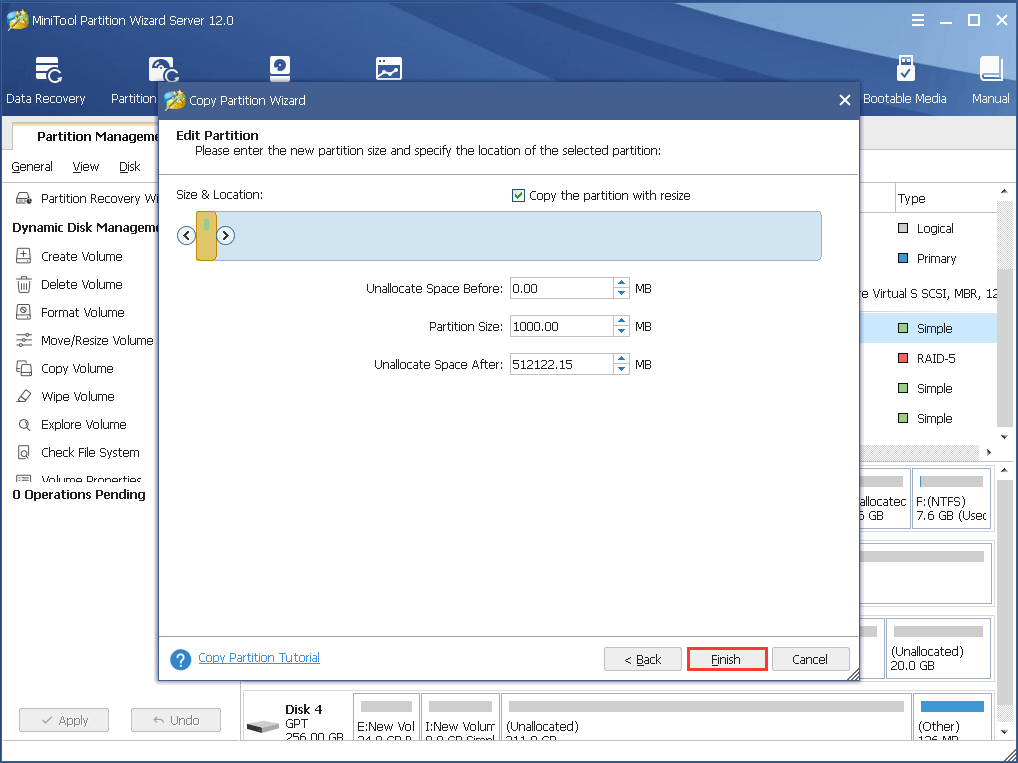
Task: Click the Unallocate Space Before field
Action: tap(562, 288)
